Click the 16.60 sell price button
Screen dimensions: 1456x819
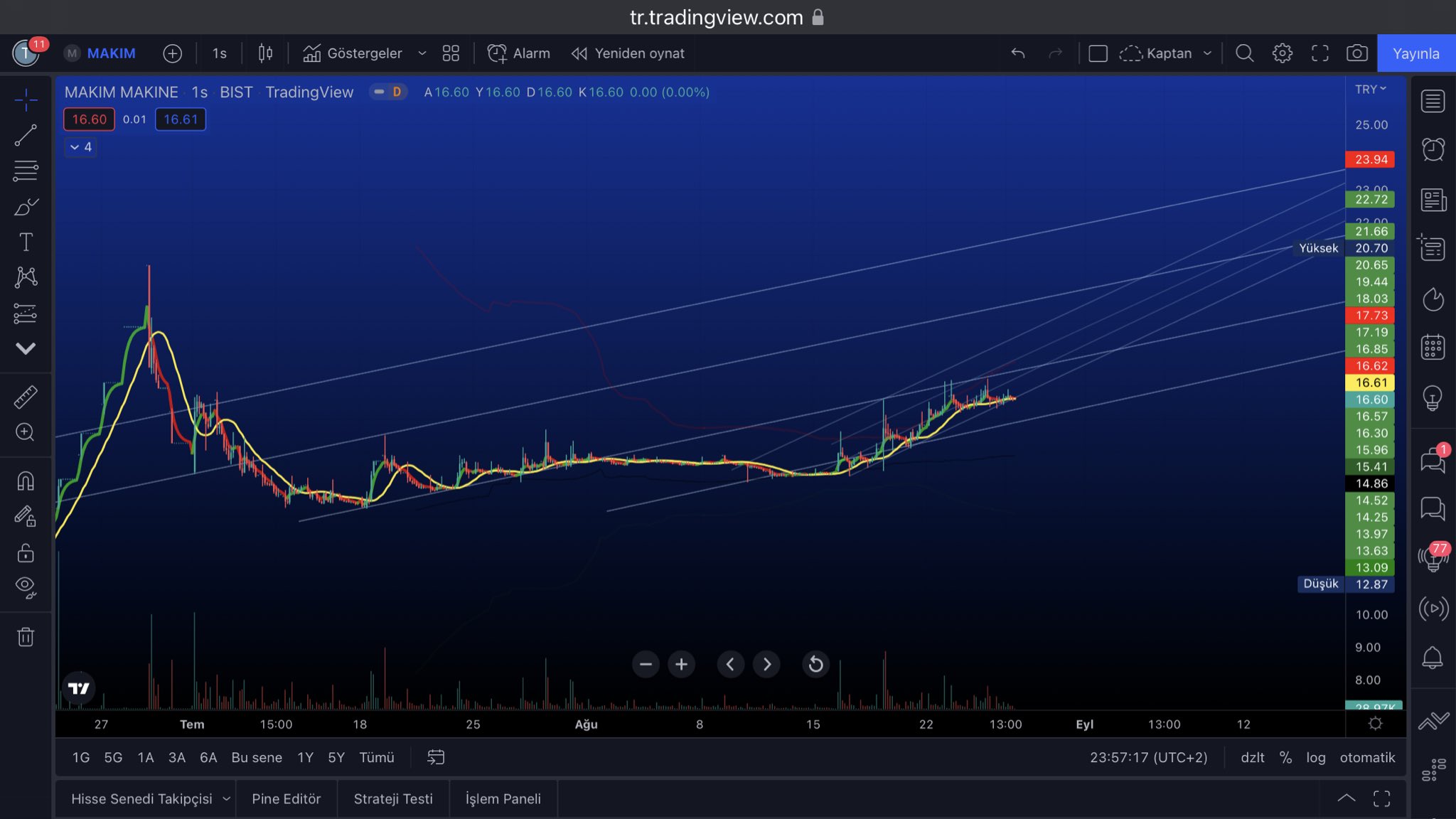point(89,119)
